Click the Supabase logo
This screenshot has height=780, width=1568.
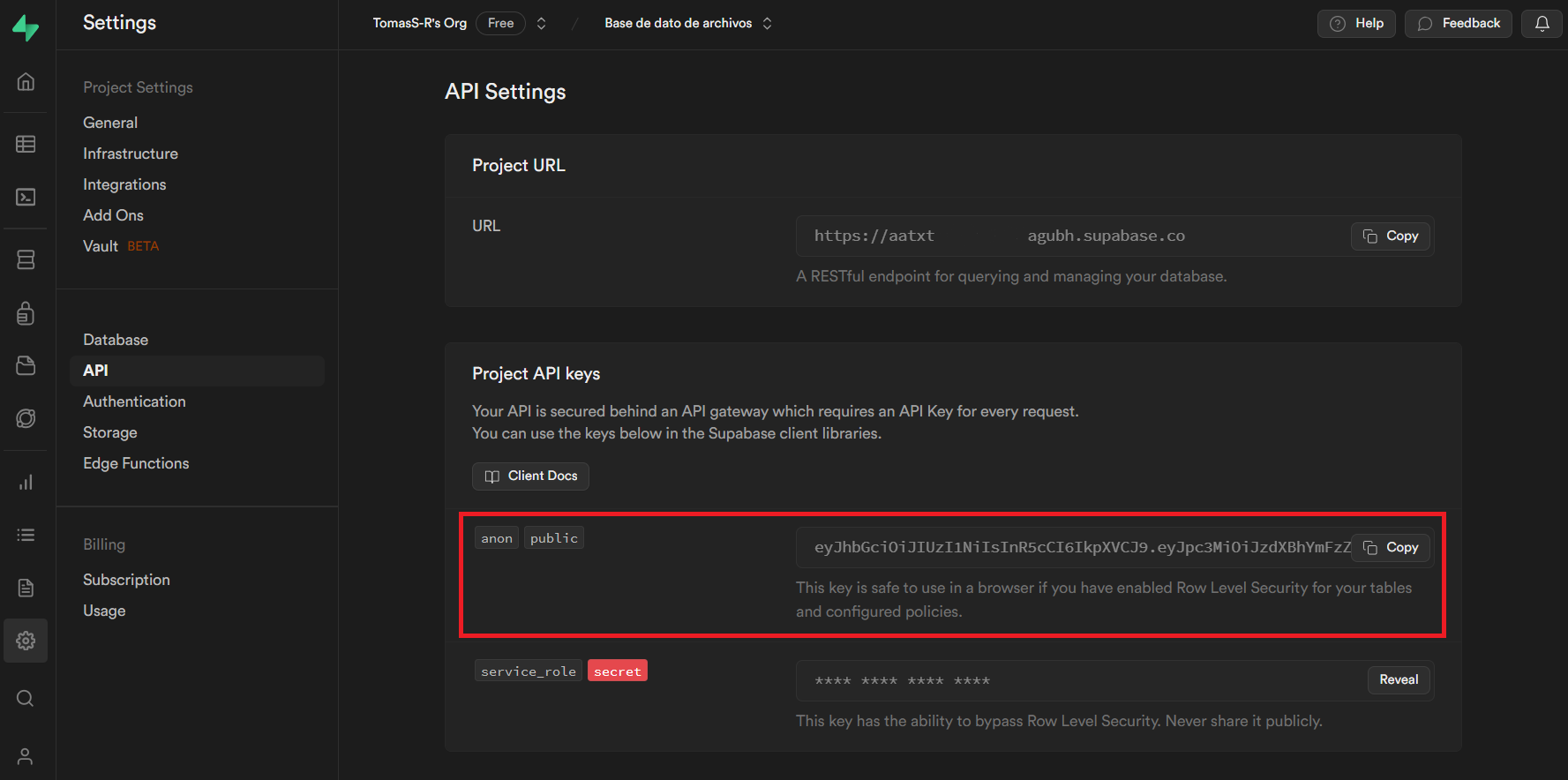[x=26, y=27]
